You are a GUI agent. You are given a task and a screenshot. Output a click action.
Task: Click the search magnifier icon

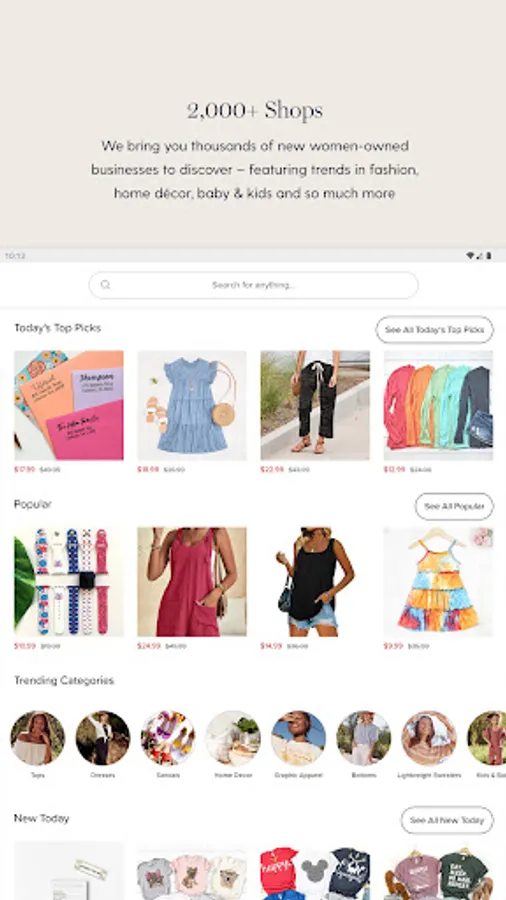(x=105, y=285)
